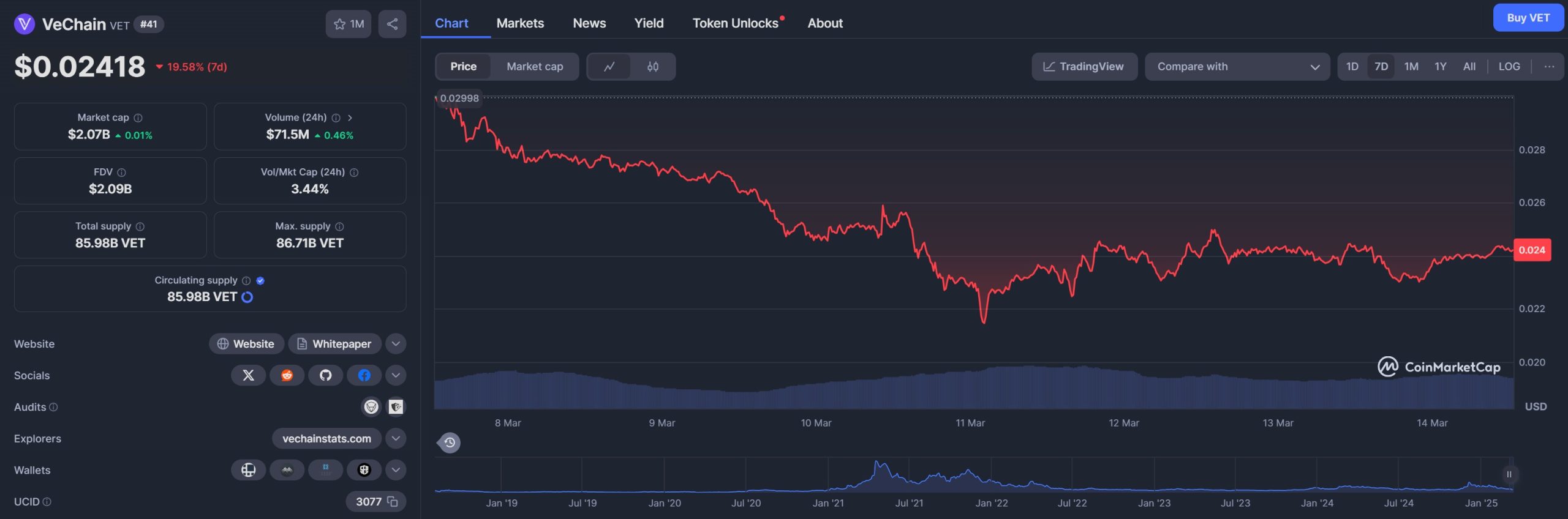Image resolution: width=1568 pixels, height=519 pixels.
Task: Open the second wallet icon
Action: click(287, 470)
